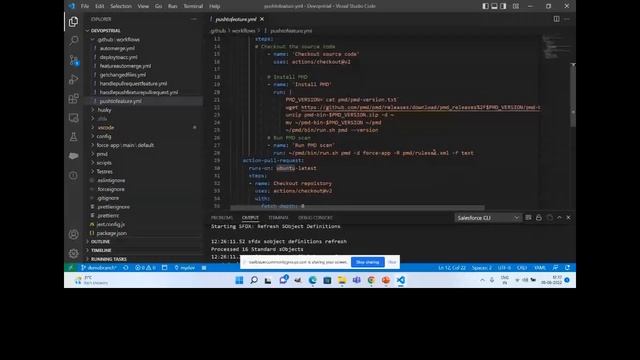The image size is (640, 360).
Task: Open the Extensions view
Action: 73,98
